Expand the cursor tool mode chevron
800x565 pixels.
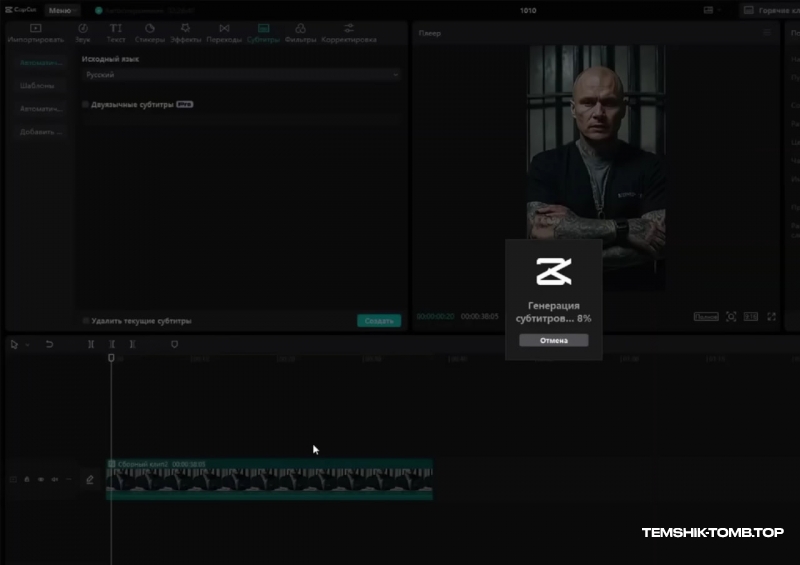pyautogui.click(x=28, y=345)
